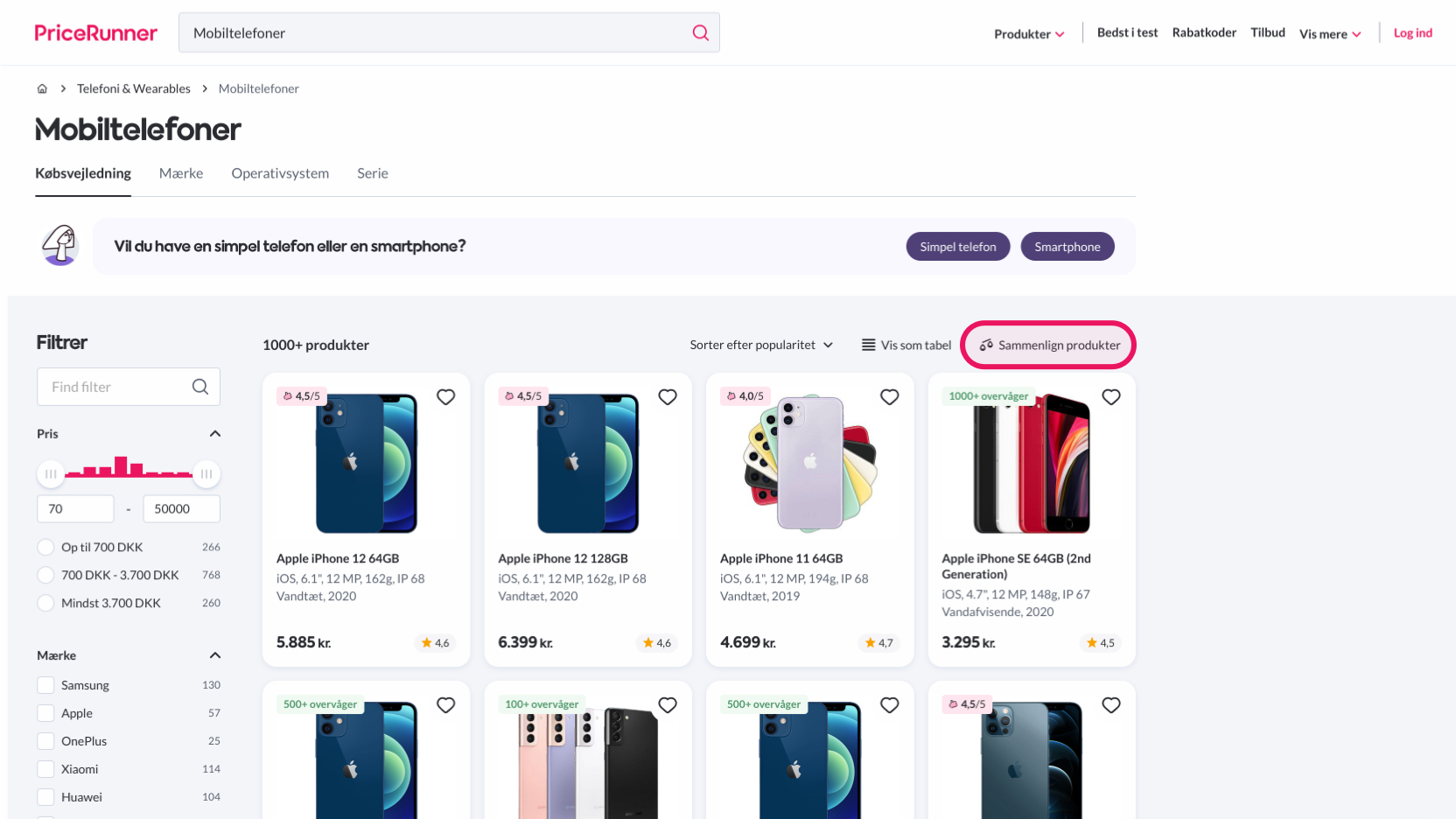Viewport: 1456px width, 819px height.
Task: Switch to Vis som tabel view
Action: (x=906, y=345)
